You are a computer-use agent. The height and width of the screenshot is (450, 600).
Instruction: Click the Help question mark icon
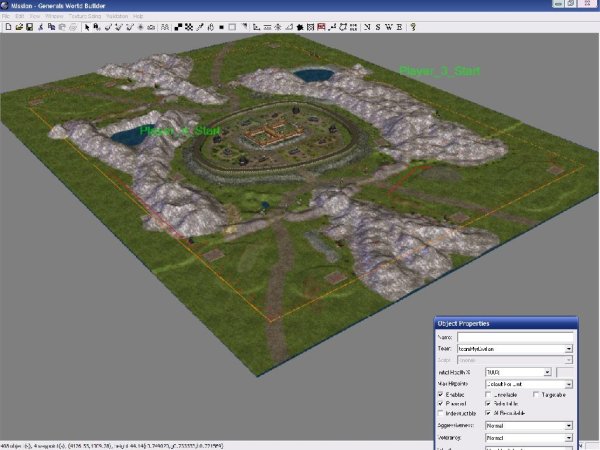[412, 27]
